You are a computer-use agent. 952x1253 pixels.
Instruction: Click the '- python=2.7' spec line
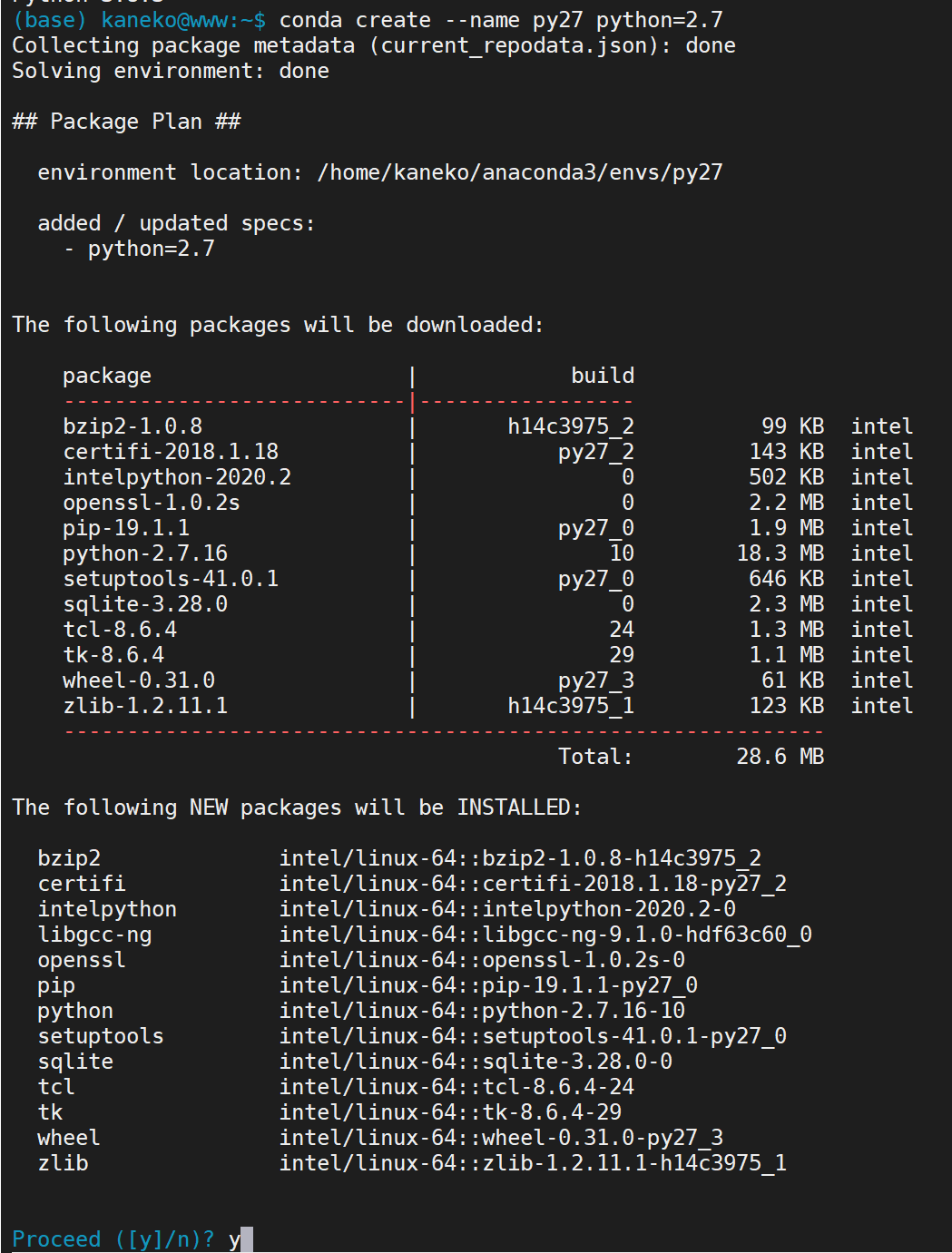pyautogui.click(x=139, y=248)
